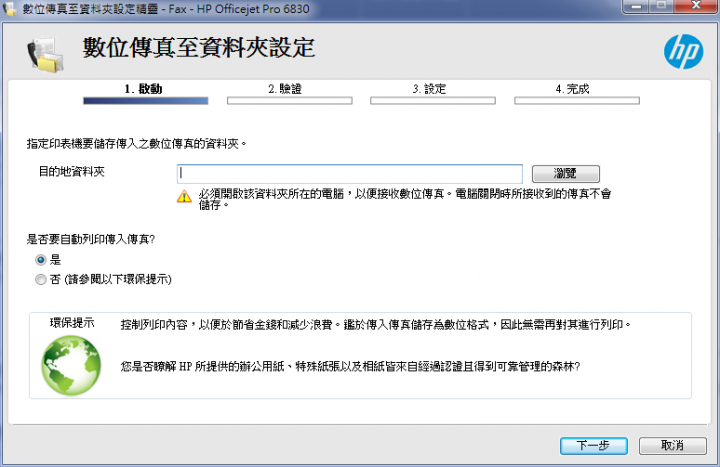The image size is (720, 467).
Task: Click the empty progress bar under 完成
Action: [x=577, y=101]
